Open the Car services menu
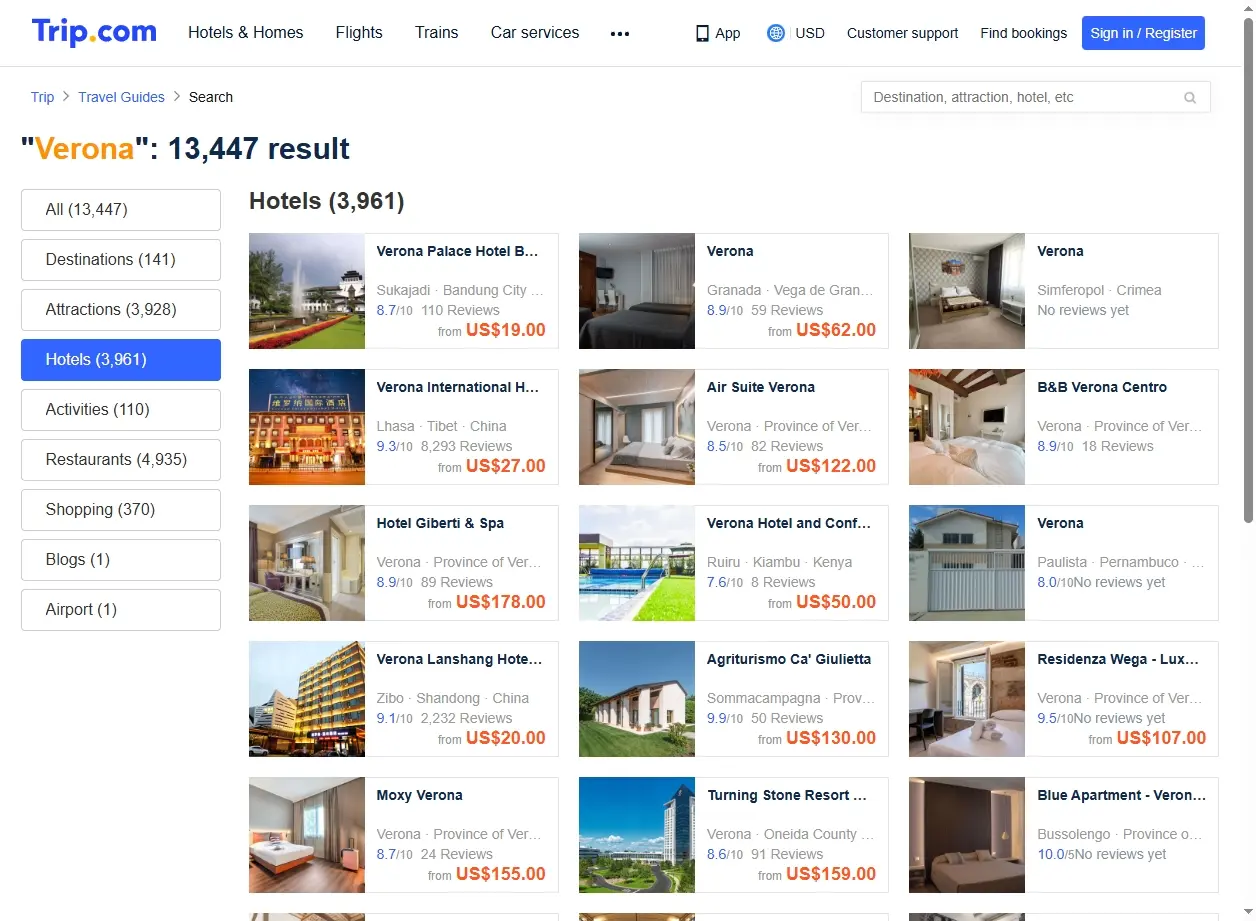 pyautogui.click(x=535, y=32)
